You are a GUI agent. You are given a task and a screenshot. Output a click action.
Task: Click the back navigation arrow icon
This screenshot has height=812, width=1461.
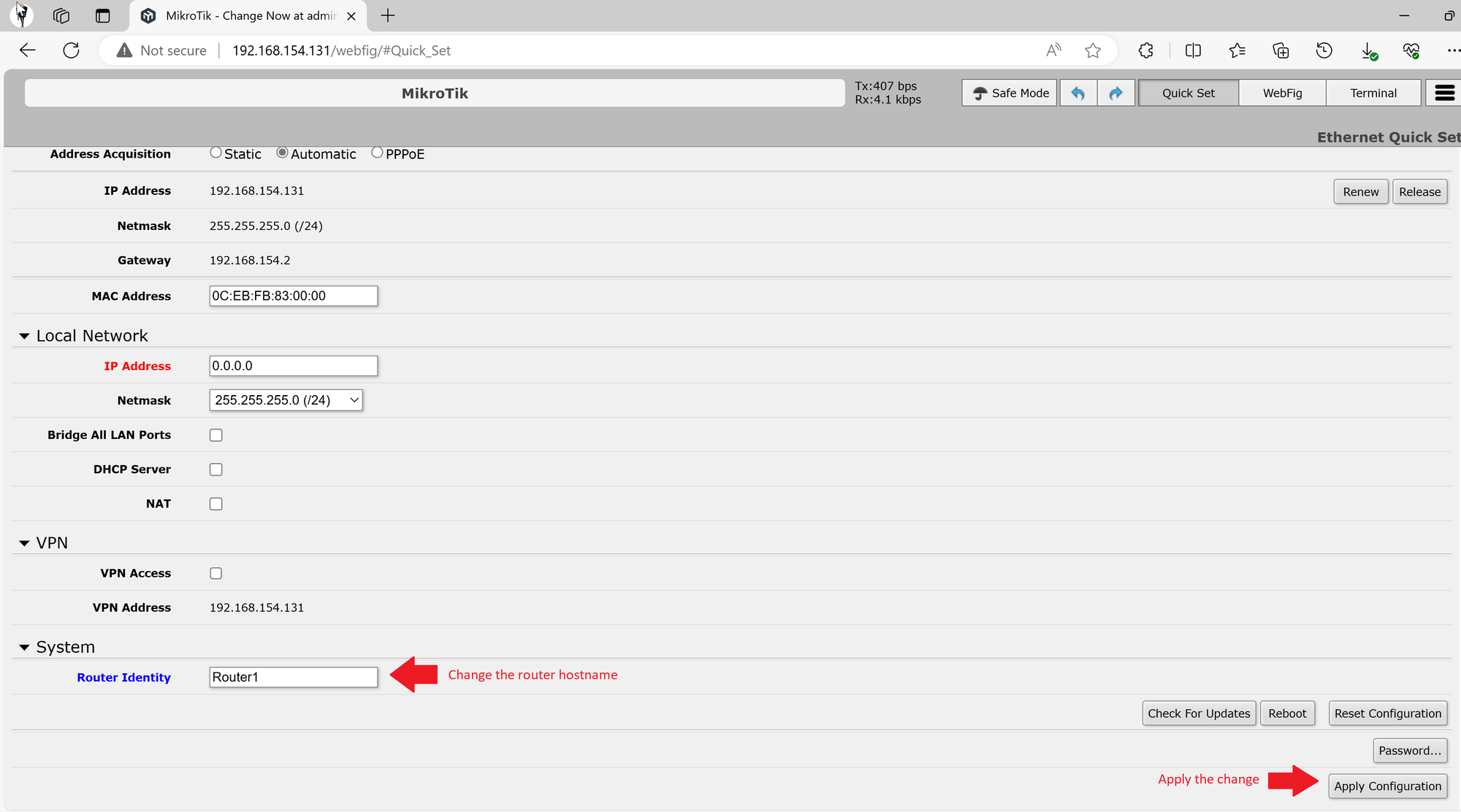coord(27,50)
